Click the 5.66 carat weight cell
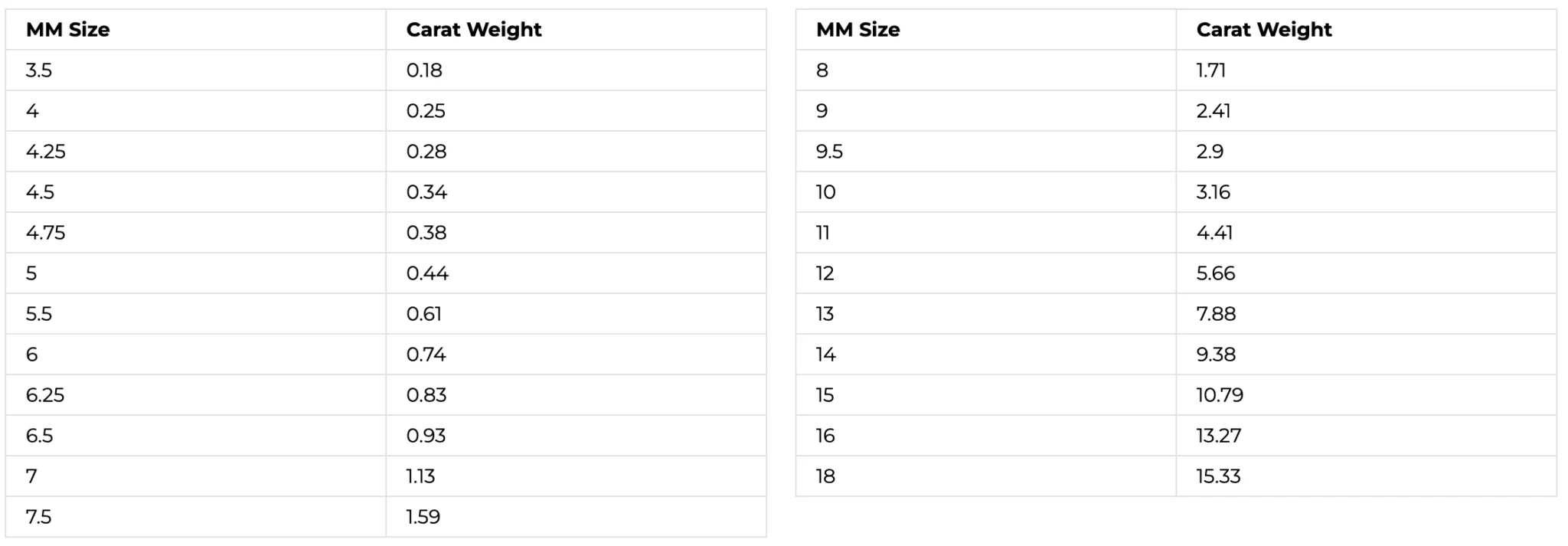Image resolution: width=1568 pixels, height=546 pixels. (1215, 273)
